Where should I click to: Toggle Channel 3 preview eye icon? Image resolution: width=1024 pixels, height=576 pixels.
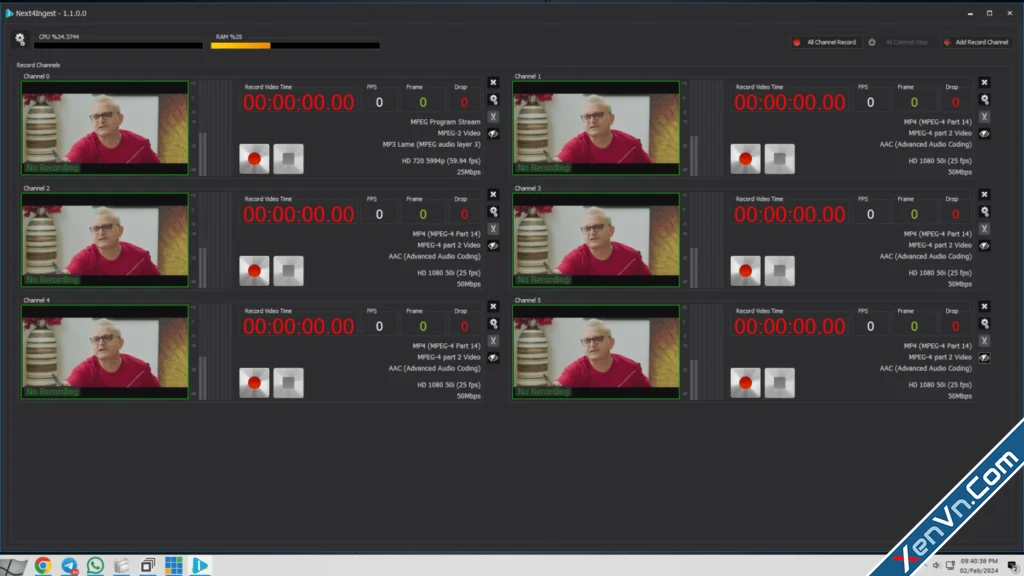984,246
